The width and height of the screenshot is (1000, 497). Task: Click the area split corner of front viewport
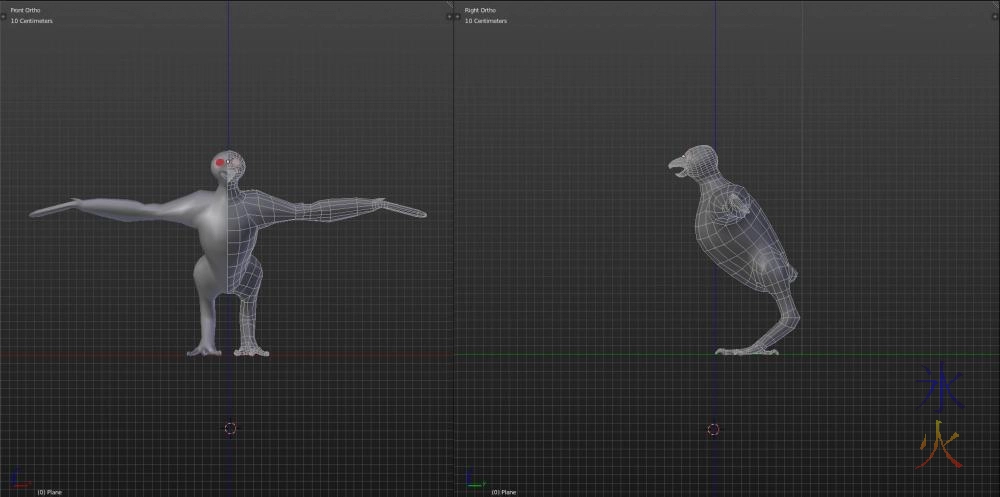pyautogui.click(x=449, y=4)
